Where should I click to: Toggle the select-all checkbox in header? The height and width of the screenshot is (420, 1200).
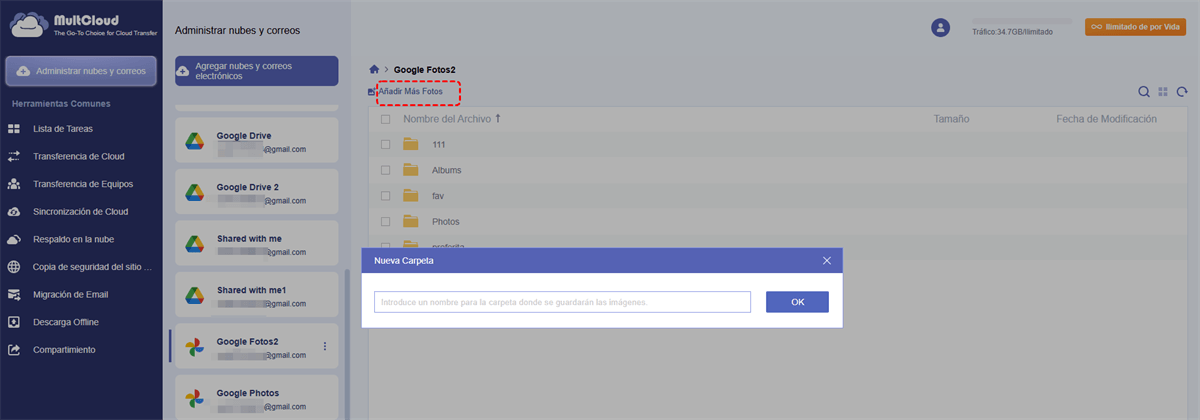tap(385, 119)
